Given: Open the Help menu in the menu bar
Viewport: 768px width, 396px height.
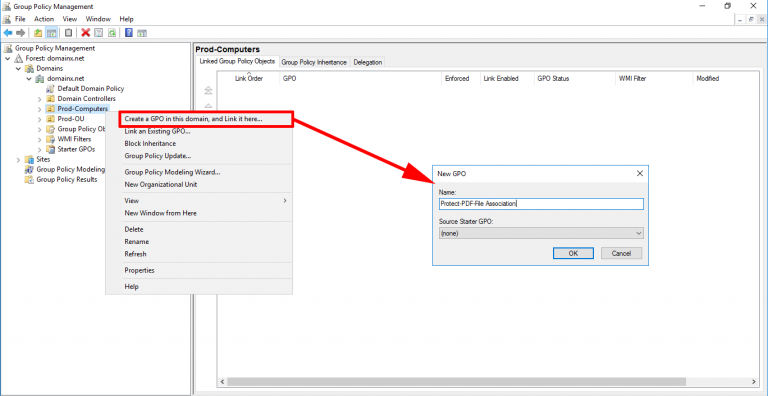Looking at the screenshot, I should tap(126, 19).
